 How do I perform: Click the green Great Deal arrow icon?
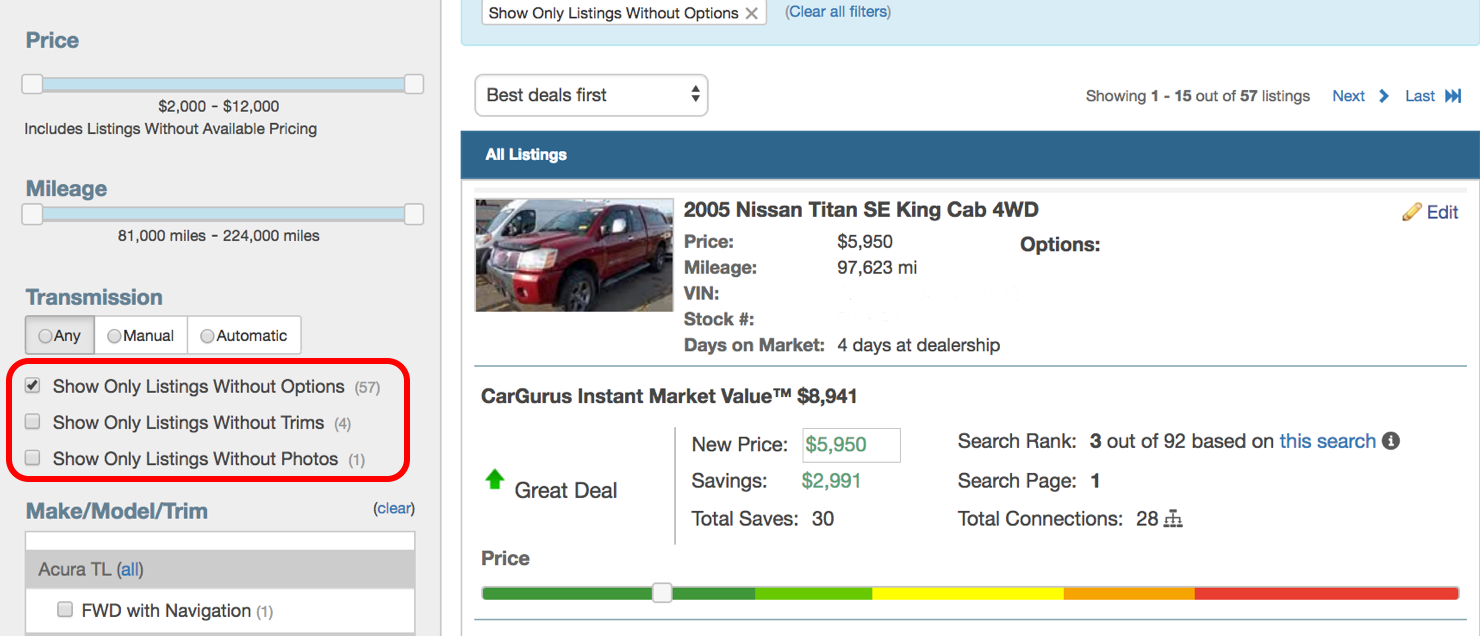(x=494, y=480)
